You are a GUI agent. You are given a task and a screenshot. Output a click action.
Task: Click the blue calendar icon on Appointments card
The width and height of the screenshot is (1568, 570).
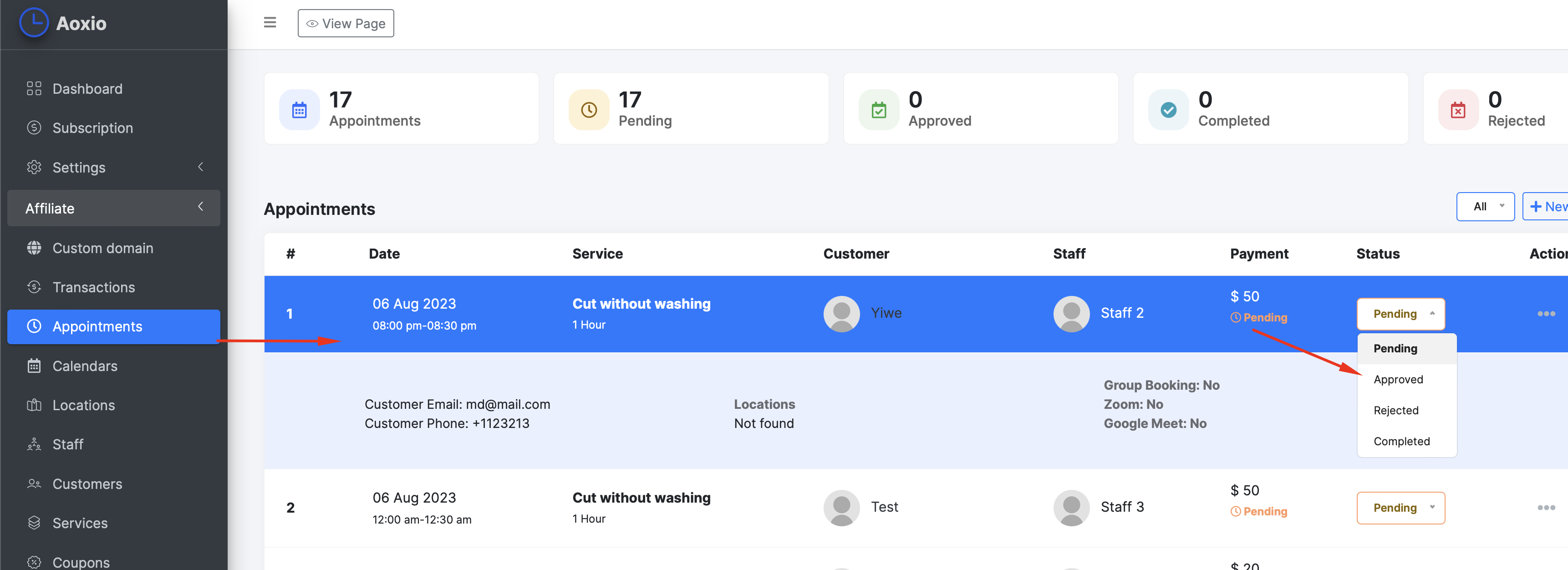pyautogui.click(x=299, y=110)
